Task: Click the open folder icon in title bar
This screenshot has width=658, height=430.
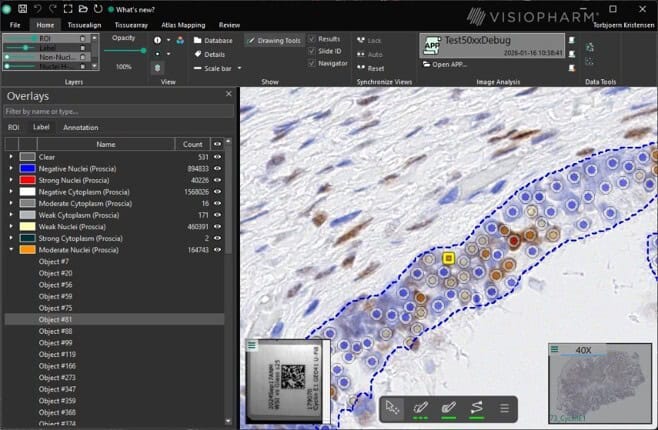Action: (83, 8)
